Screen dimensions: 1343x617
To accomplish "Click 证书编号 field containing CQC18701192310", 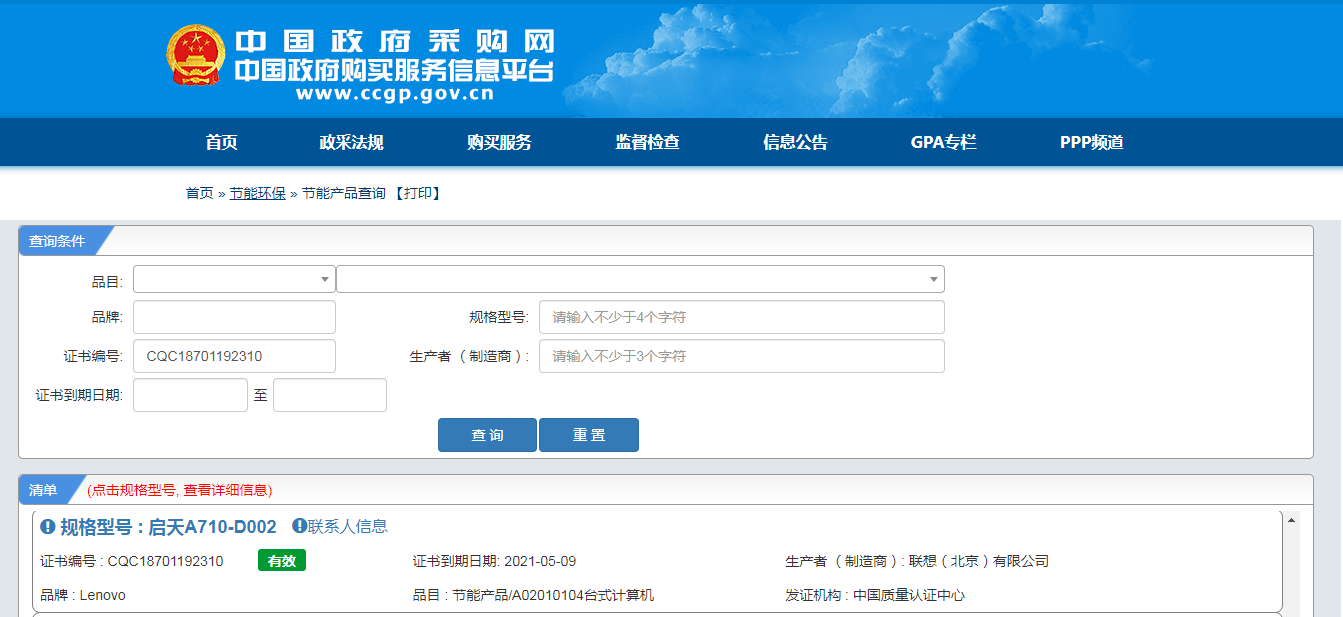I will tap(234, 356).
